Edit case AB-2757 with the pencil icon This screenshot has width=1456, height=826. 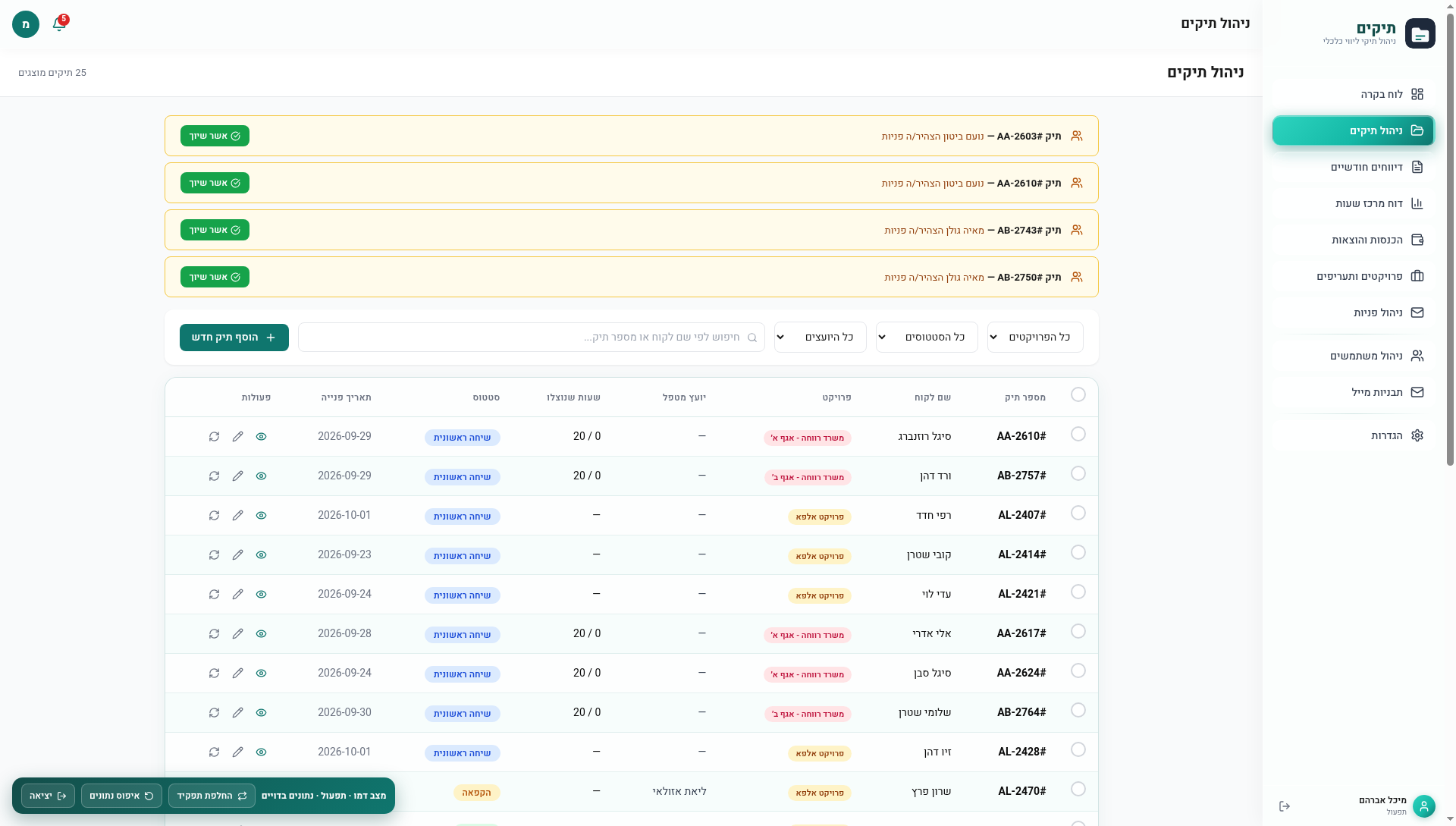(238, 476)
